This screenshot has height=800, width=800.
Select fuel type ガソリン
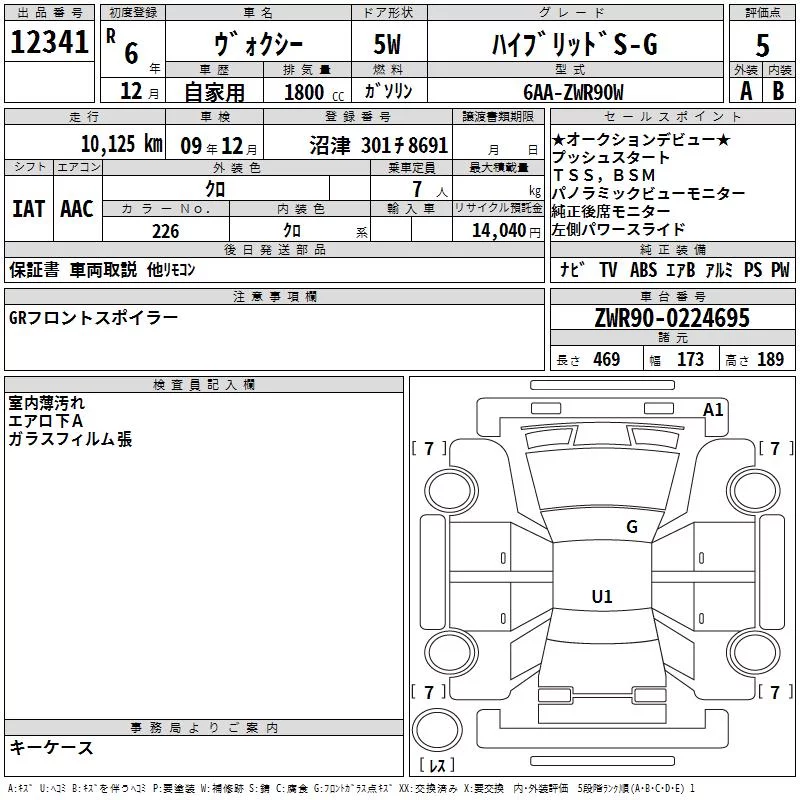click(388, 91)
